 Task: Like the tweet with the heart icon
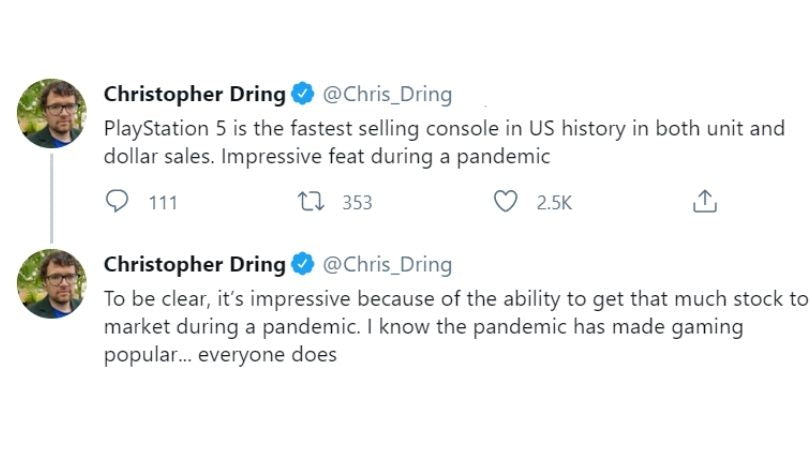click(507, 202)
